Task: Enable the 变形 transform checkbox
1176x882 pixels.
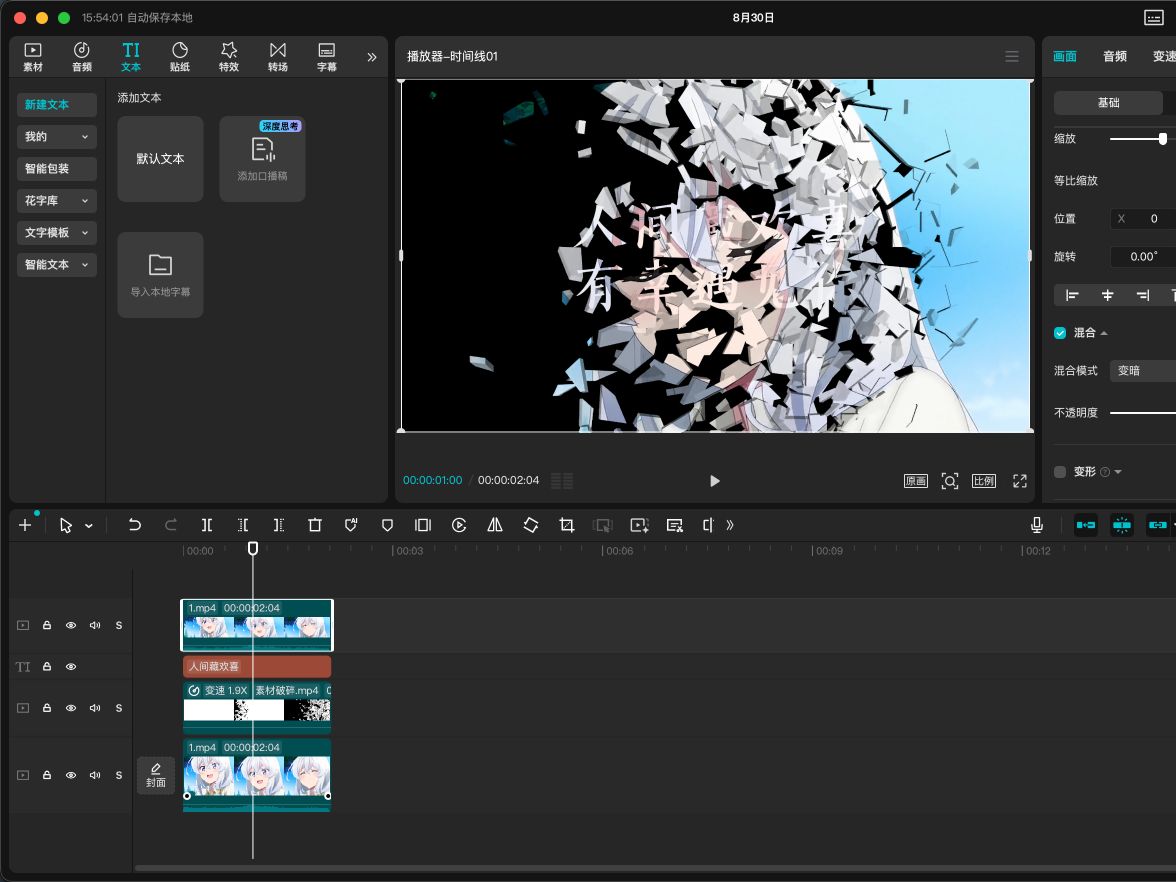Action: coord(1060,472)
